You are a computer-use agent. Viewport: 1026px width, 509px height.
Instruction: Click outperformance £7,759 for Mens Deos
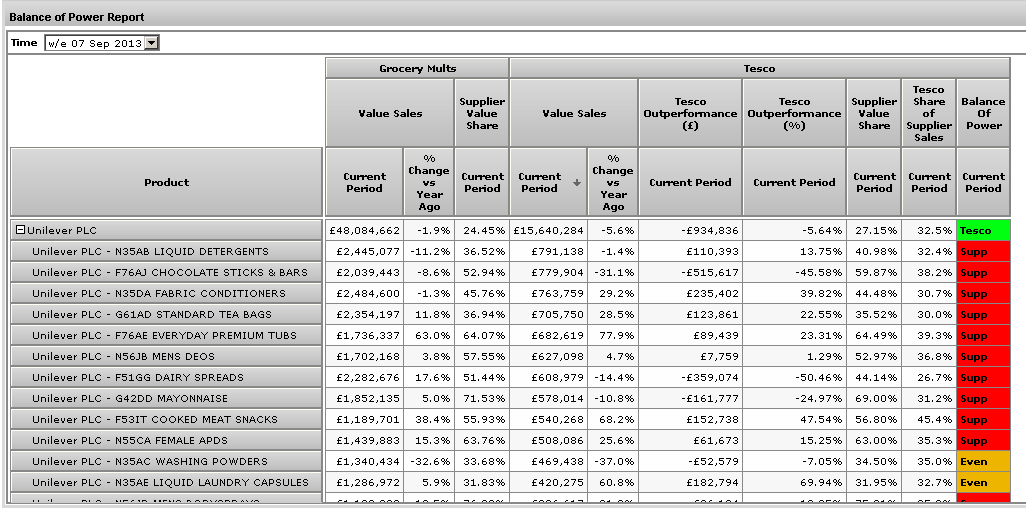pos(690,356)
